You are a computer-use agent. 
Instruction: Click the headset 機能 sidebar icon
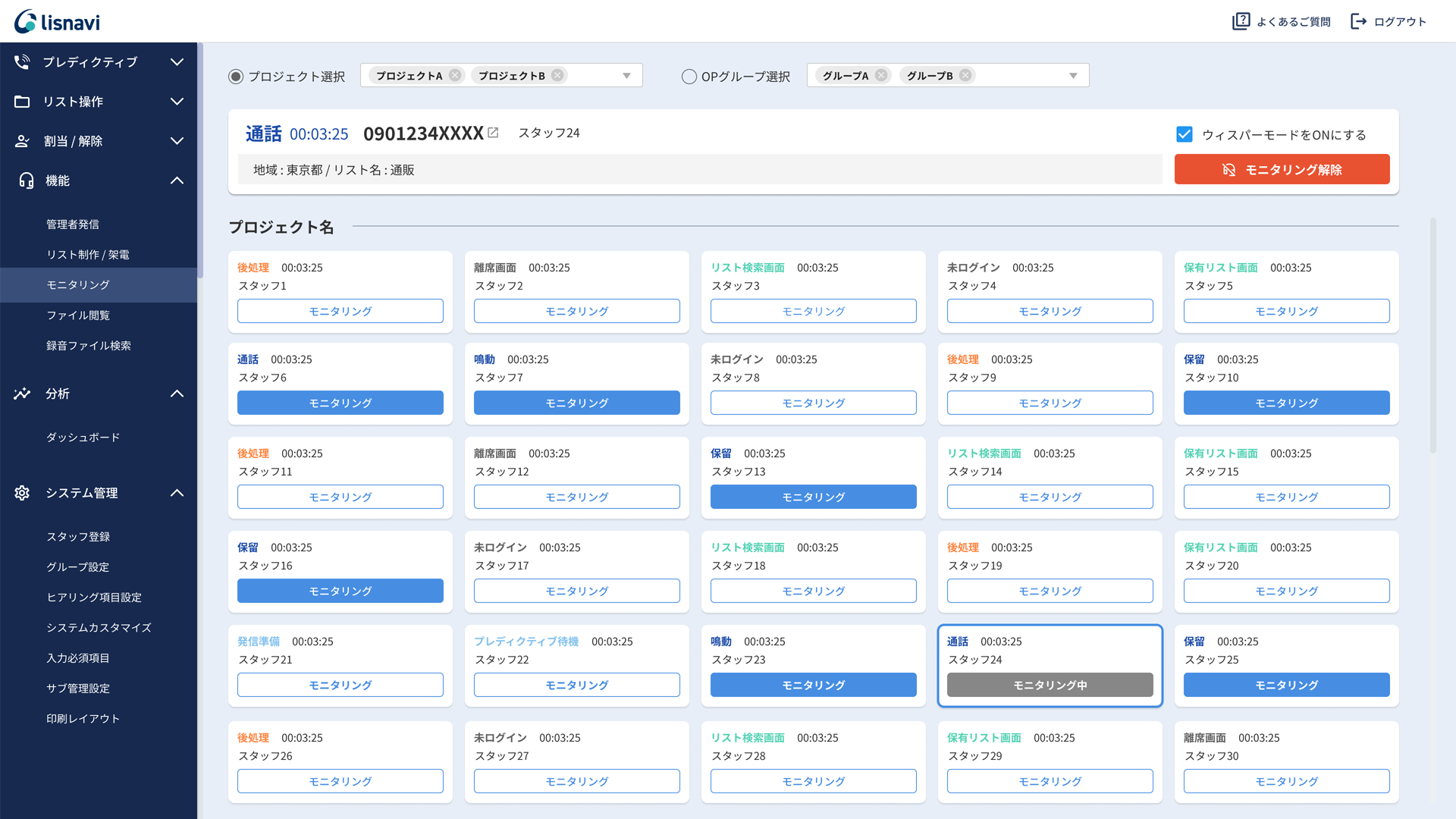click(26, 180)
